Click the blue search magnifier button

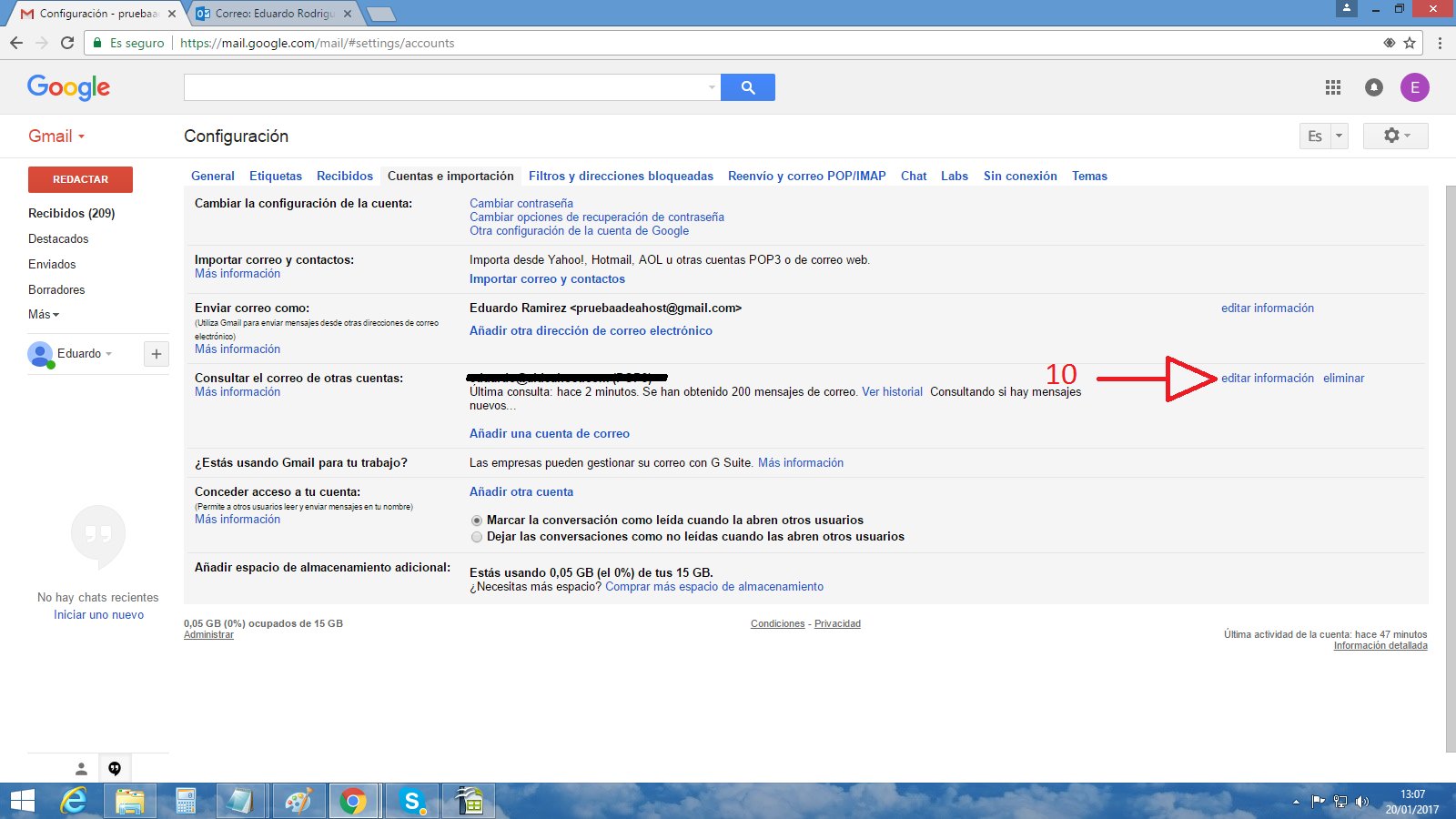pos(748,87)
